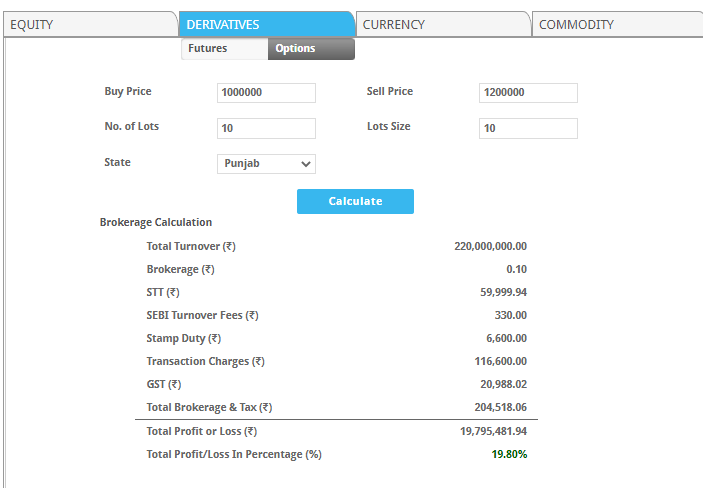Click the STT value 59,999.94
This screenshot has height=488, width=703.
(x=503, y=292)
